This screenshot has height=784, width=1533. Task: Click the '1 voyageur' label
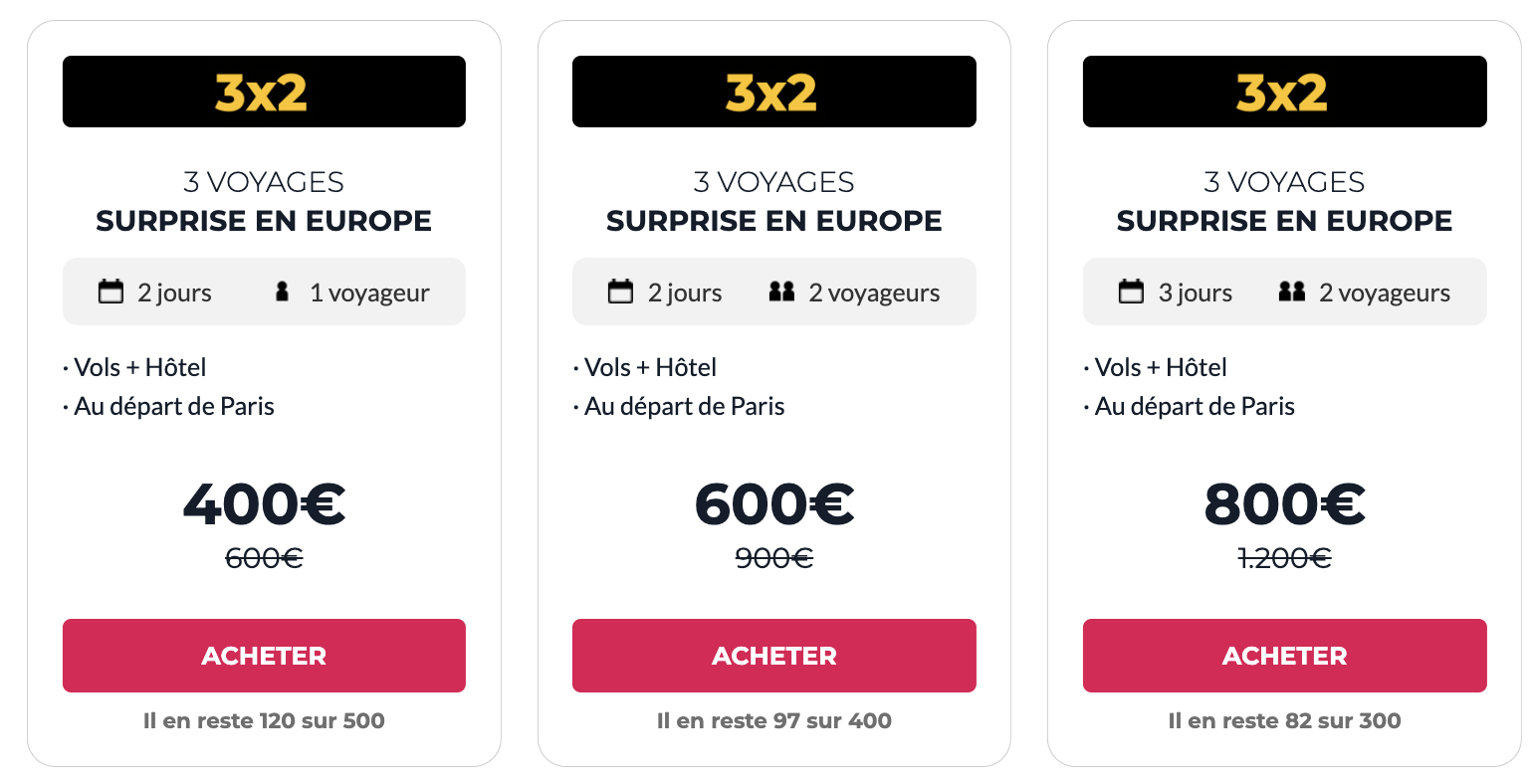pos(369,293)
